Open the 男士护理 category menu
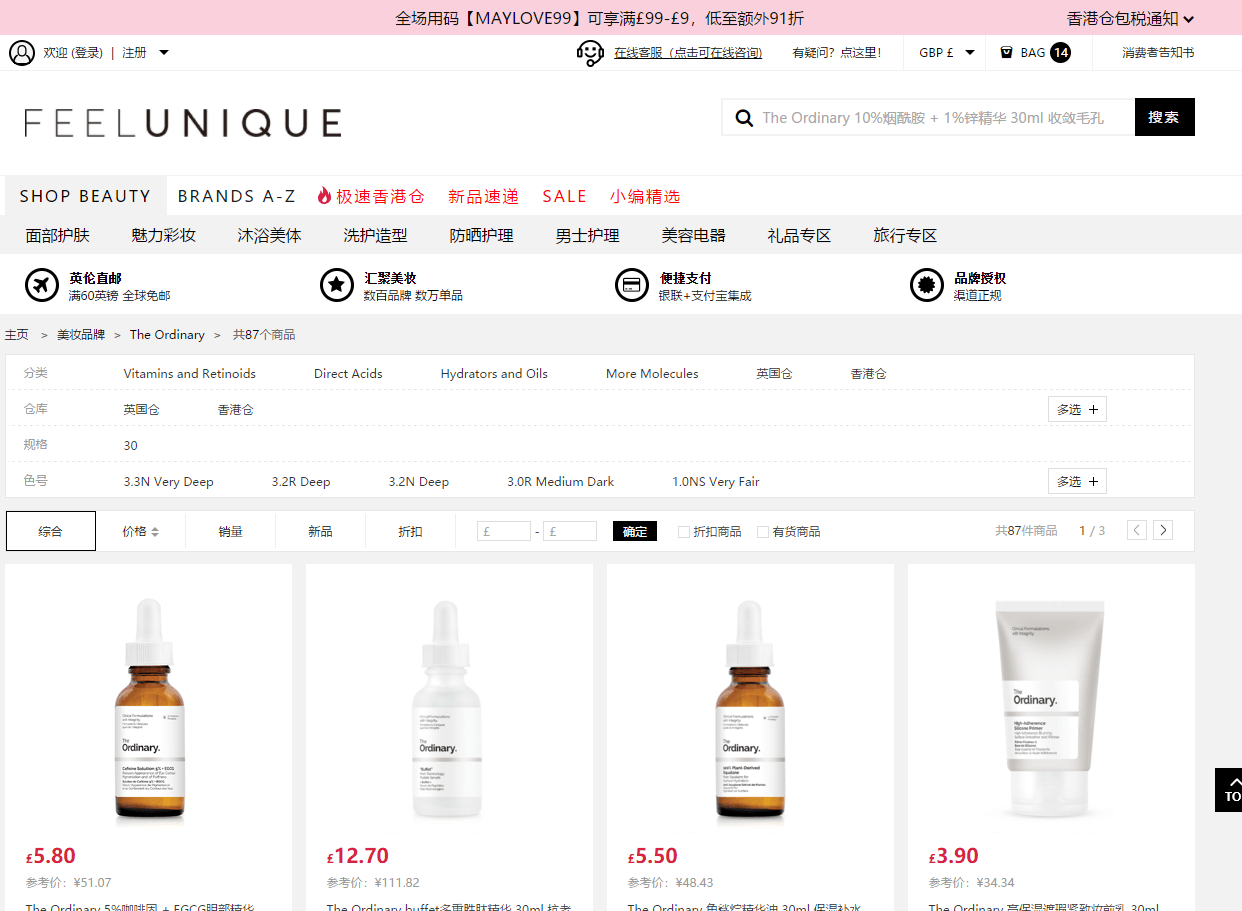The width and height of the screenshot is (1242, 911). (x=588, y=236)
